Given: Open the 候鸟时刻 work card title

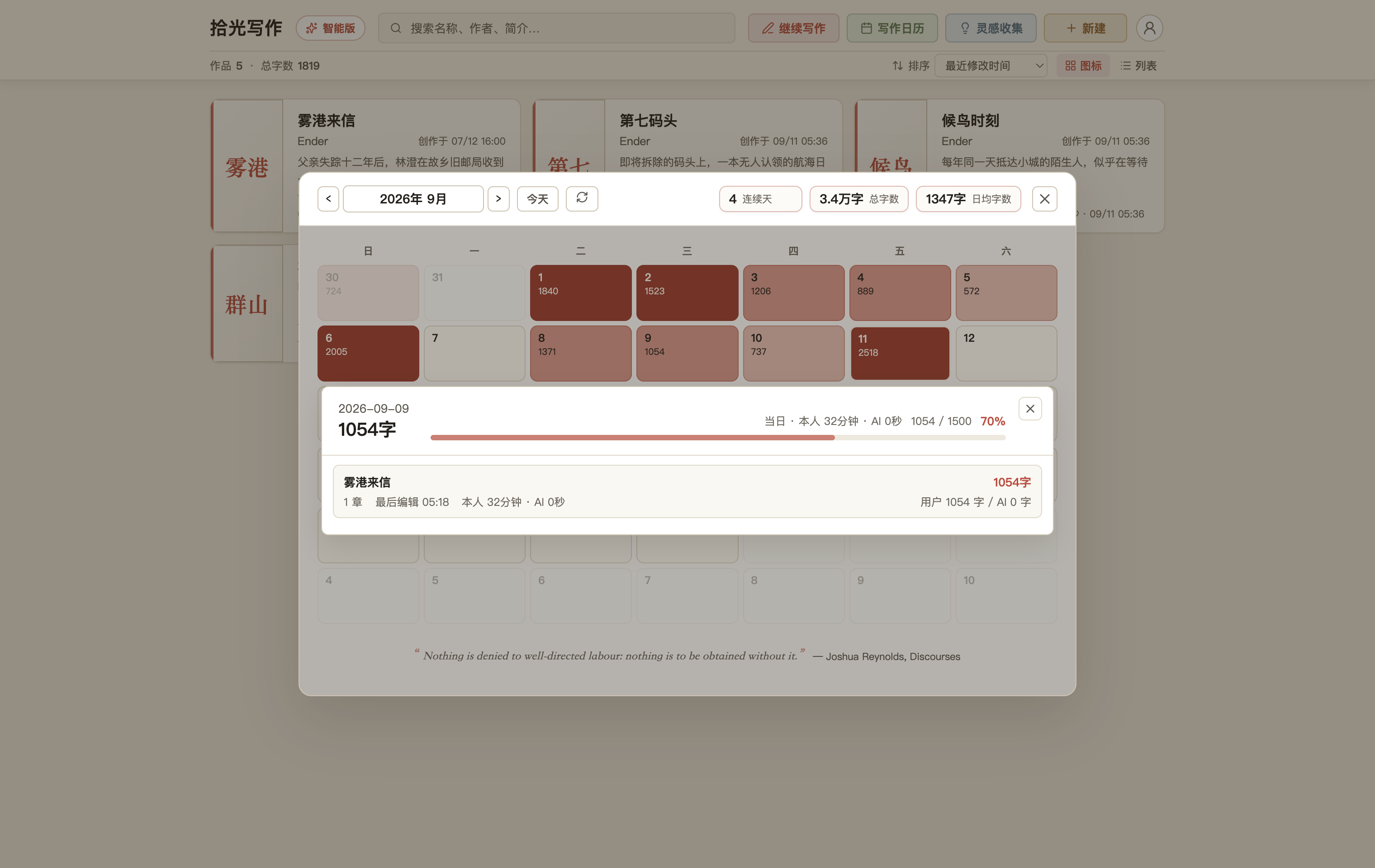Looking at the screenshot, I should click(970, 120).
